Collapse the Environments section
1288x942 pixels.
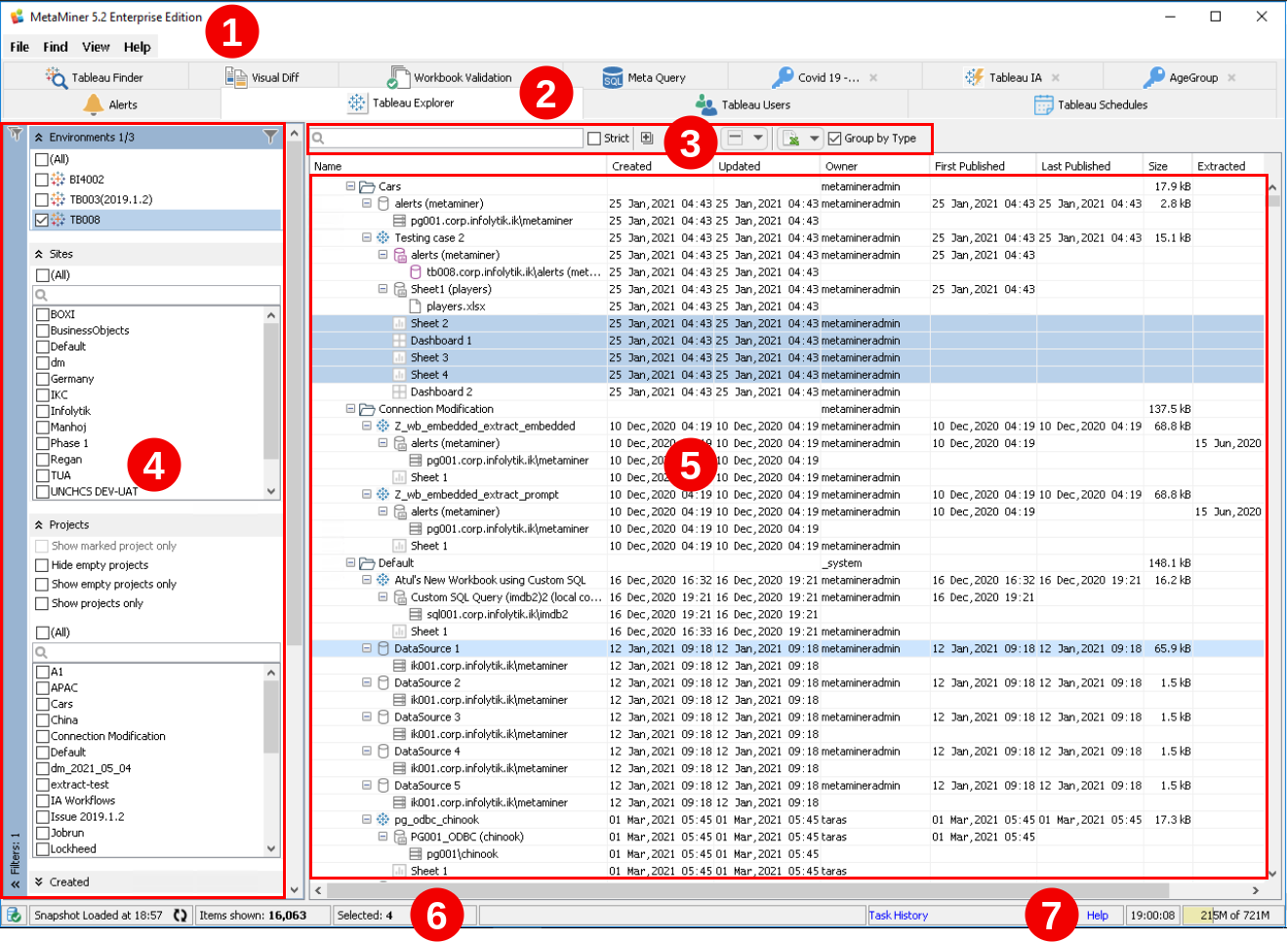(x=39, y=138)
